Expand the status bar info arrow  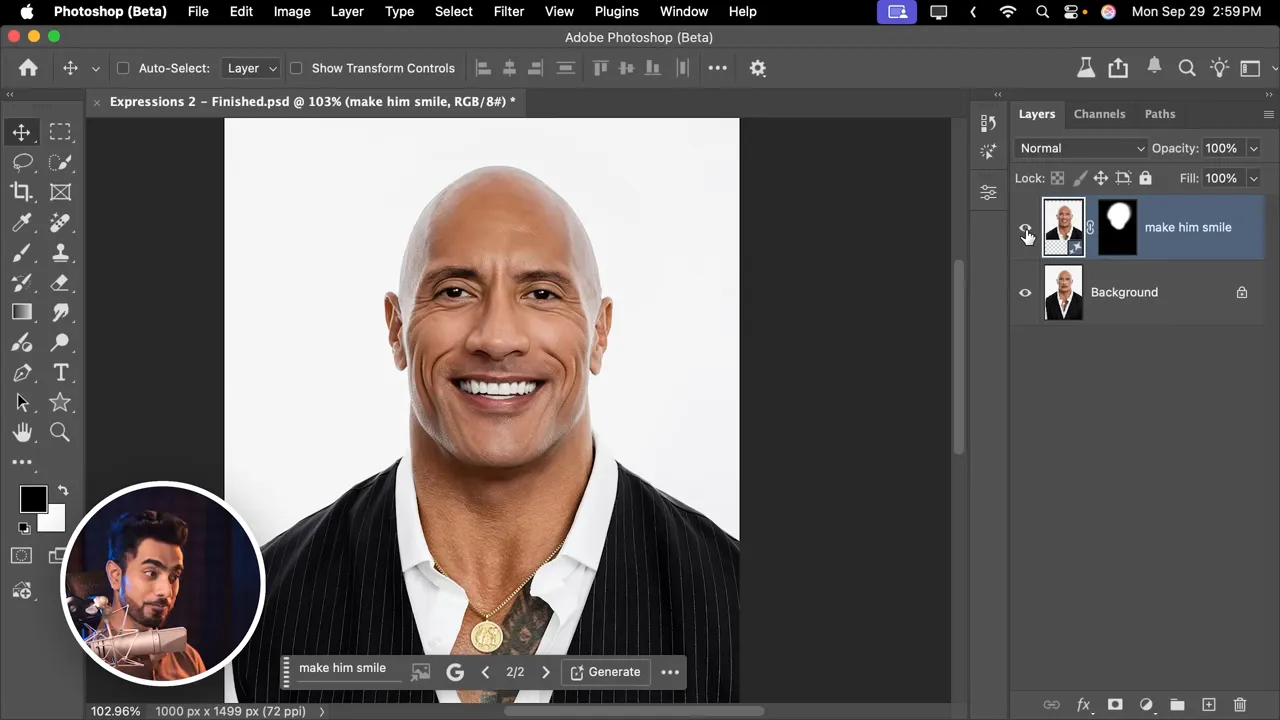(322, 712)
